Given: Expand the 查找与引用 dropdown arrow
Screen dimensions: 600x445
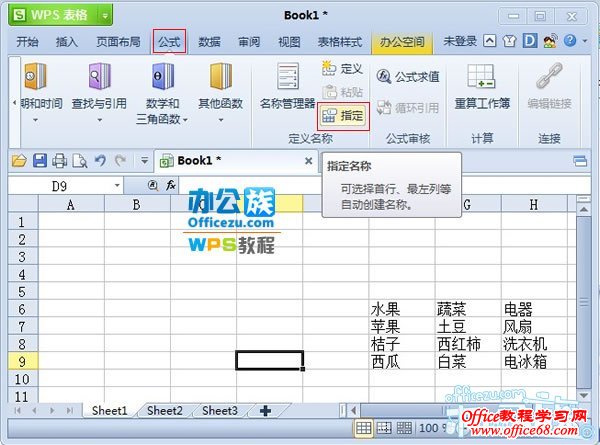Looking at the screenshot, I should 99,120.
